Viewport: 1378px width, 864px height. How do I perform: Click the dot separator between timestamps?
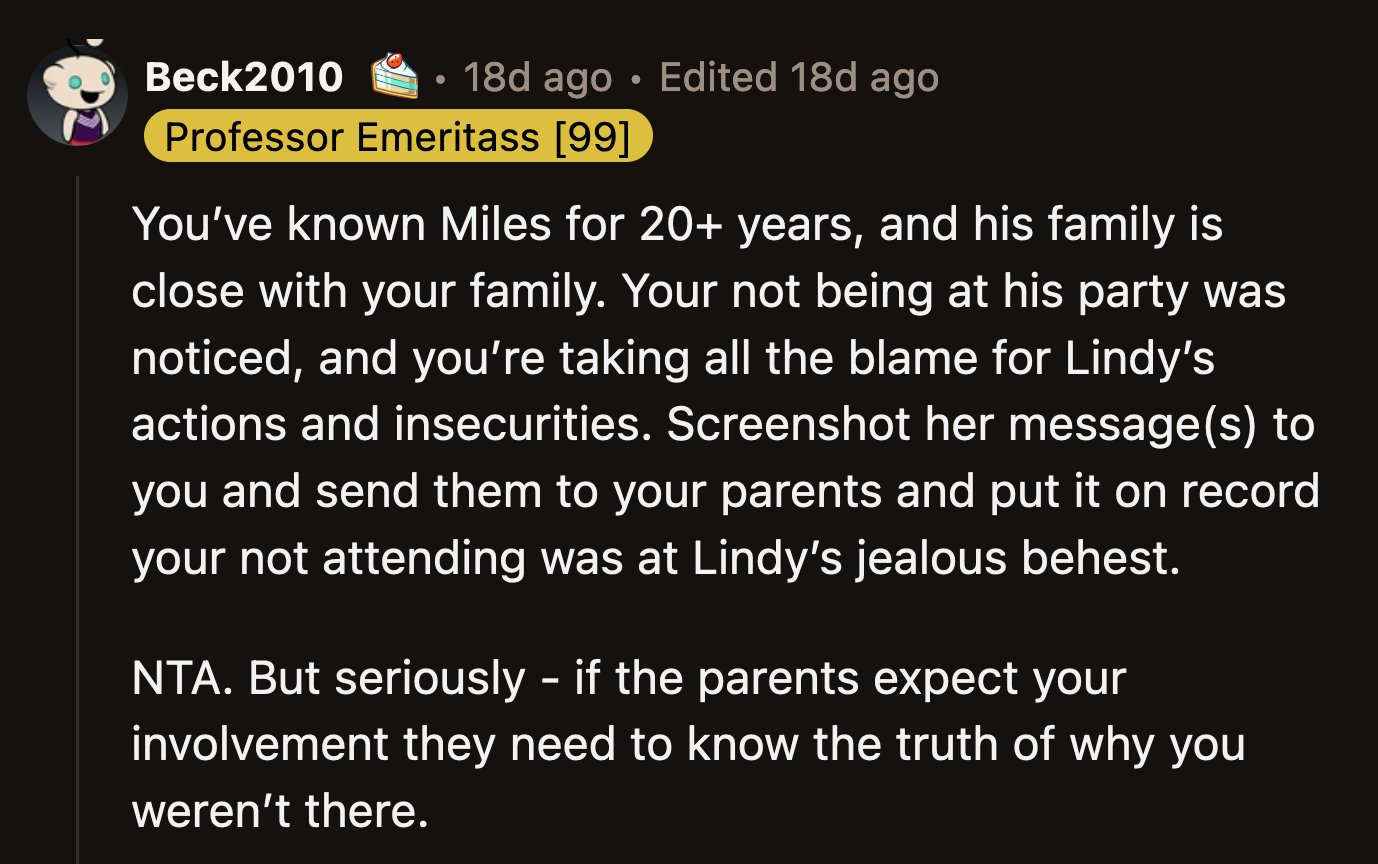click(633, 78)
